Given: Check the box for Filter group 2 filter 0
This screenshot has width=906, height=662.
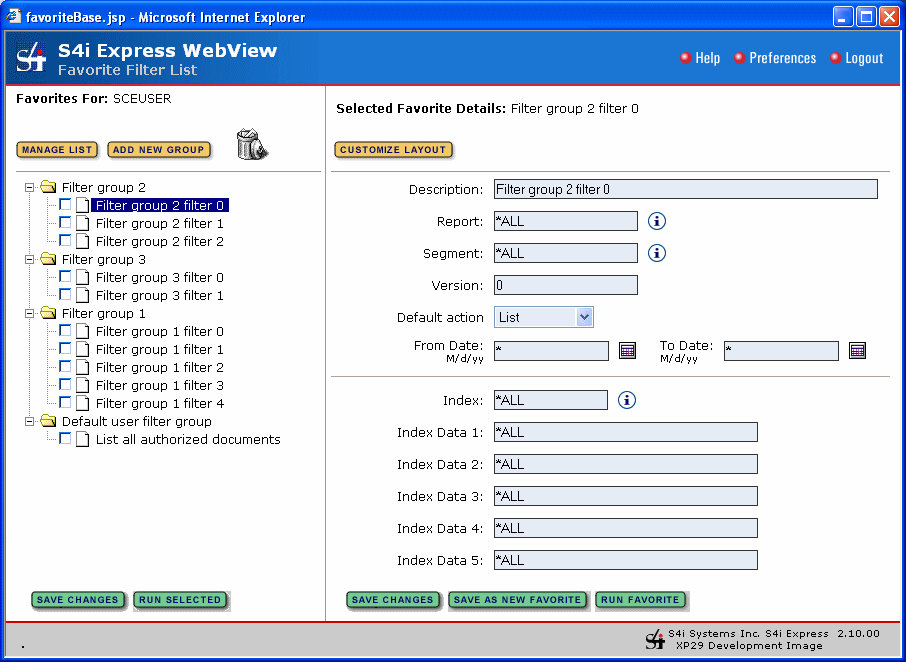Looking at the screenshot, I should (65, 204).
